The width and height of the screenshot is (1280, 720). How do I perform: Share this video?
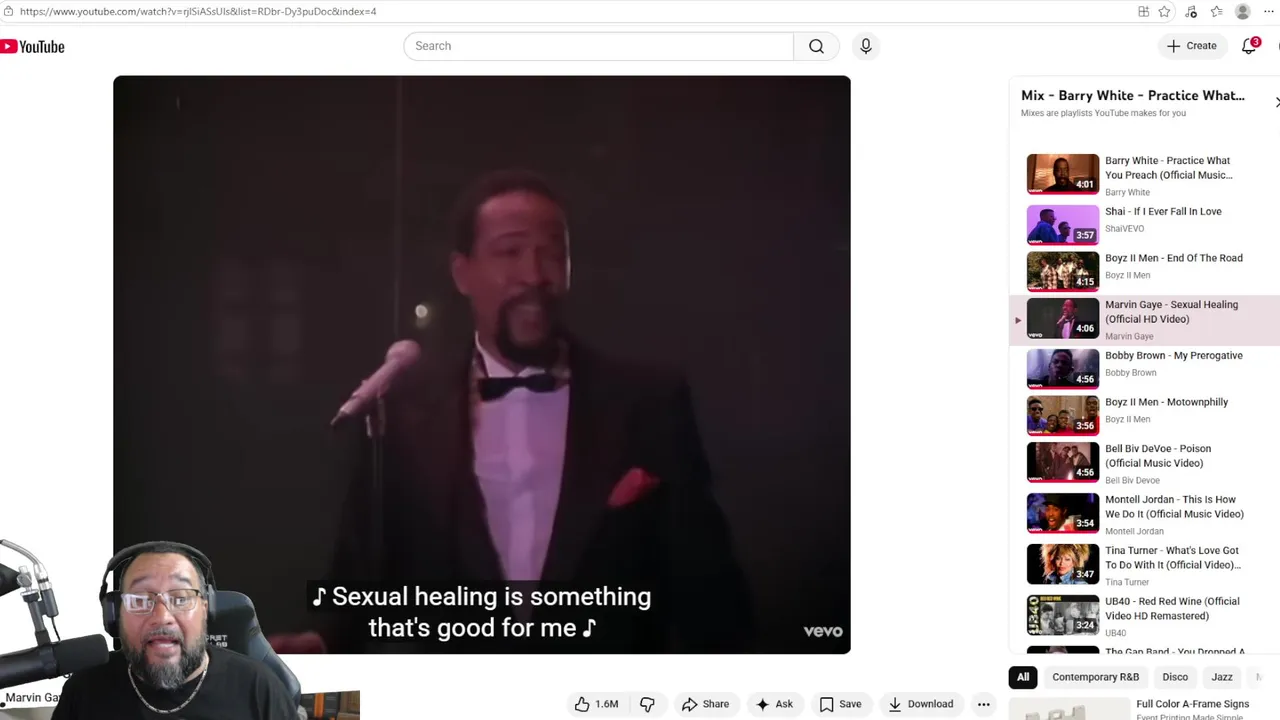click(705, 704)
